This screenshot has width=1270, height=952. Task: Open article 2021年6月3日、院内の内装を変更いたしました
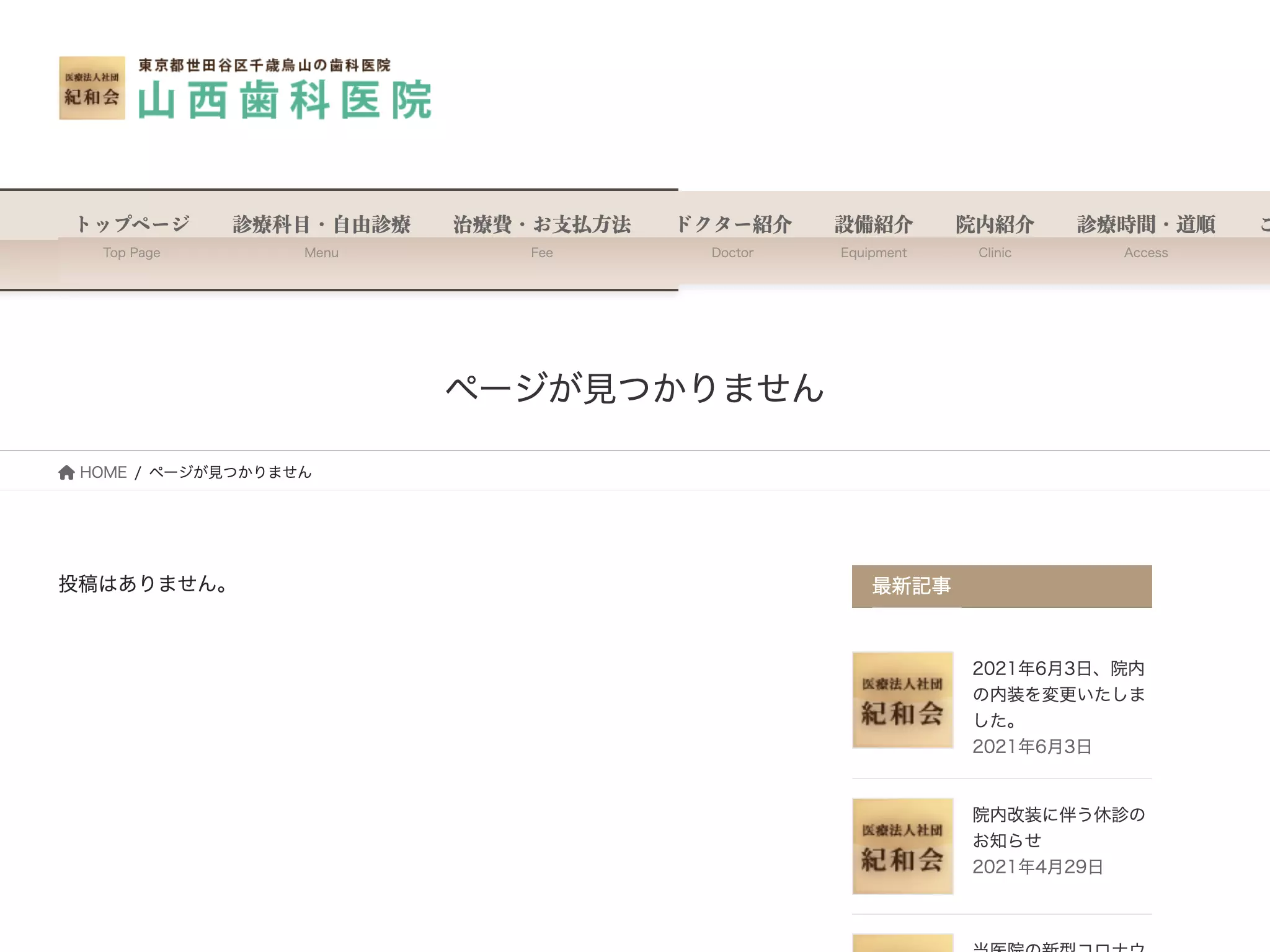(1059, 694)
